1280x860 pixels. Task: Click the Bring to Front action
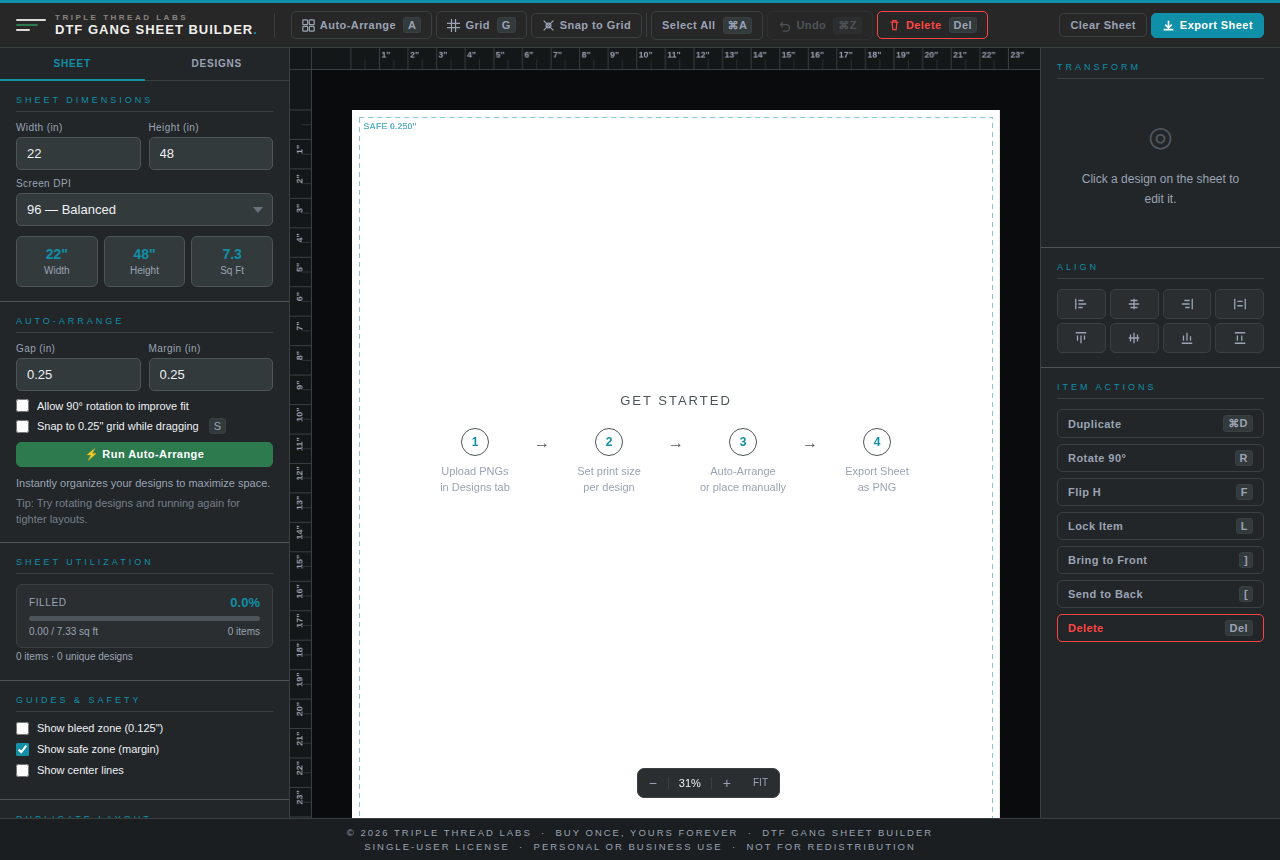(1160, 560)
